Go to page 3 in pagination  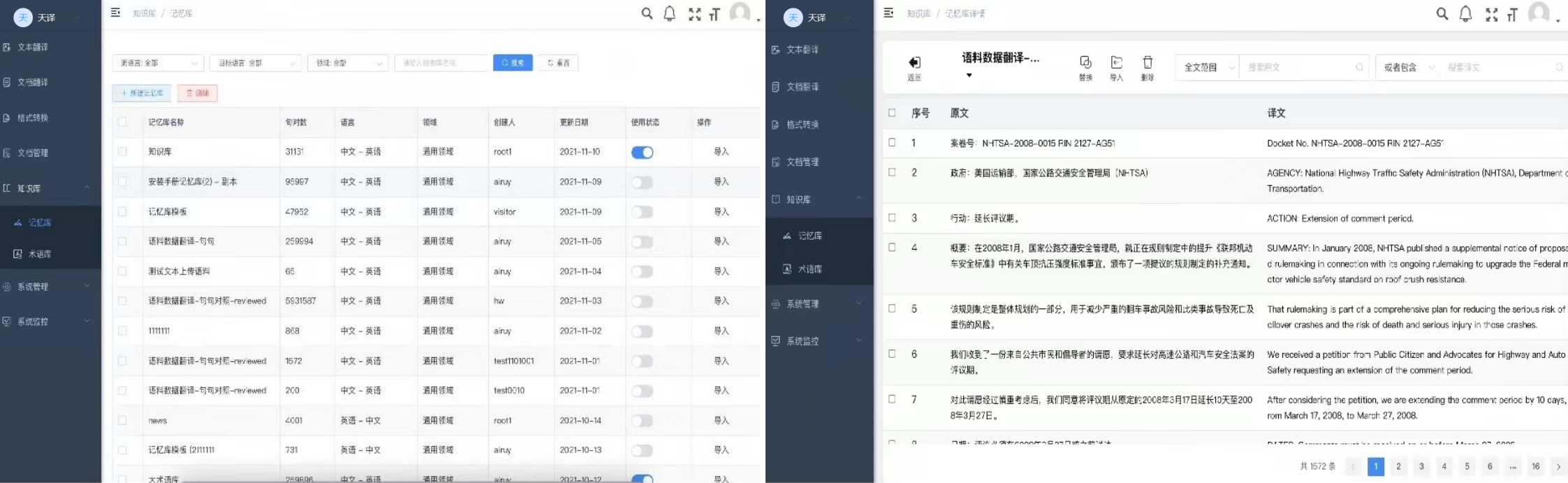pyautogui.click(x=1421, y=466)
